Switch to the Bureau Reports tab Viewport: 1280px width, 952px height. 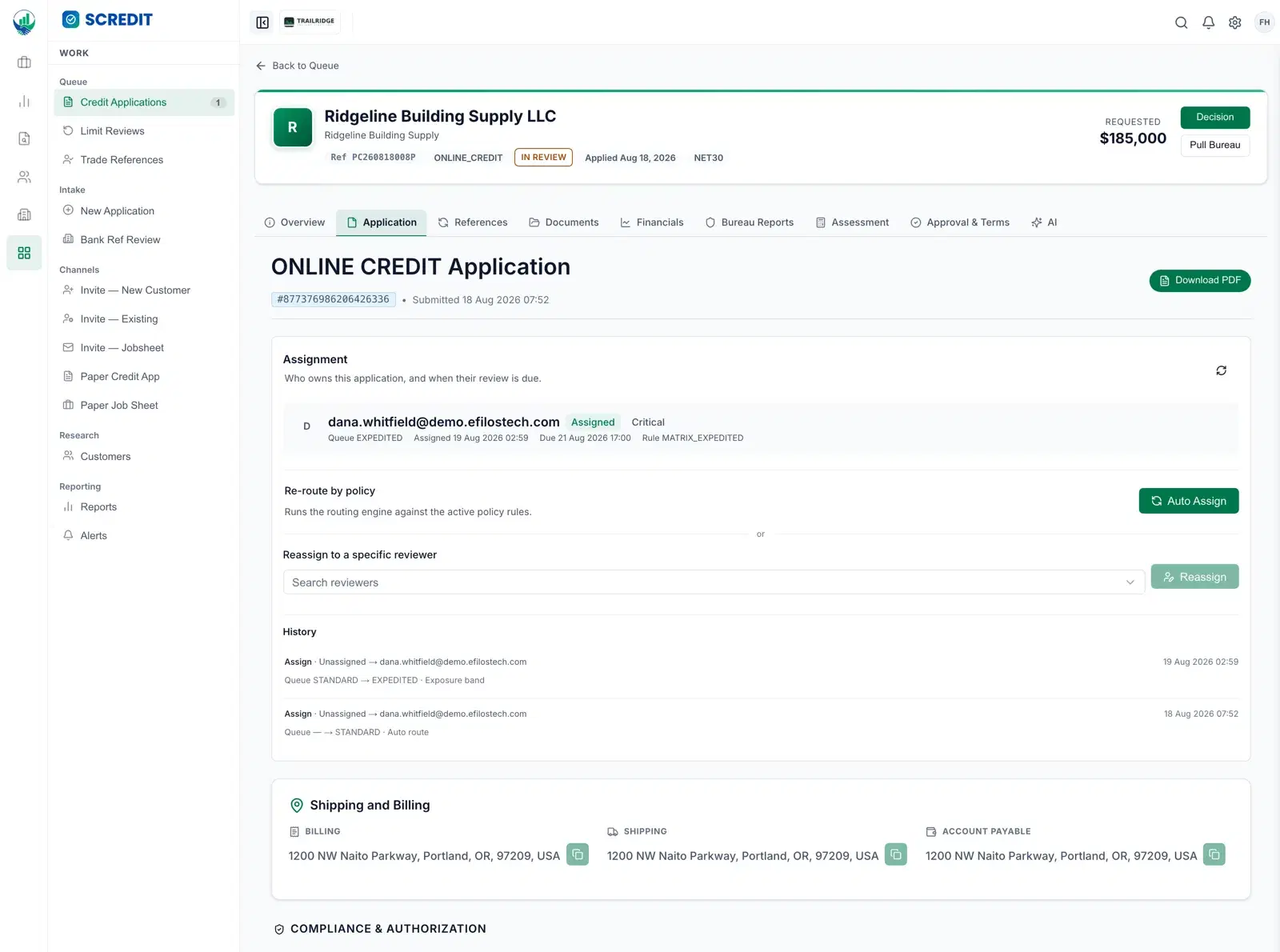coord(750,222)
